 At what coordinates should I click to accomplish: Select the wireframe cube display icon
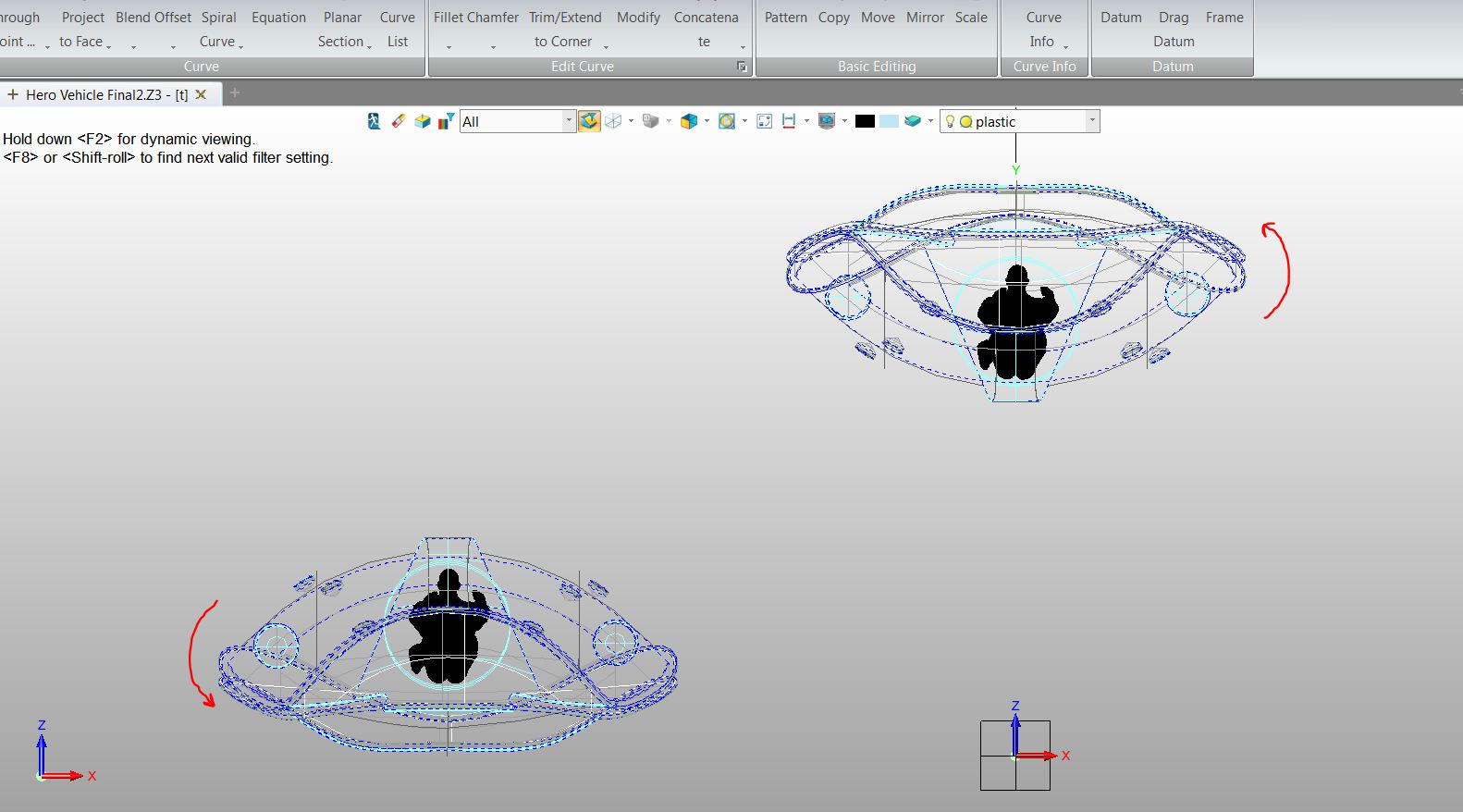(x=612, y=121)
